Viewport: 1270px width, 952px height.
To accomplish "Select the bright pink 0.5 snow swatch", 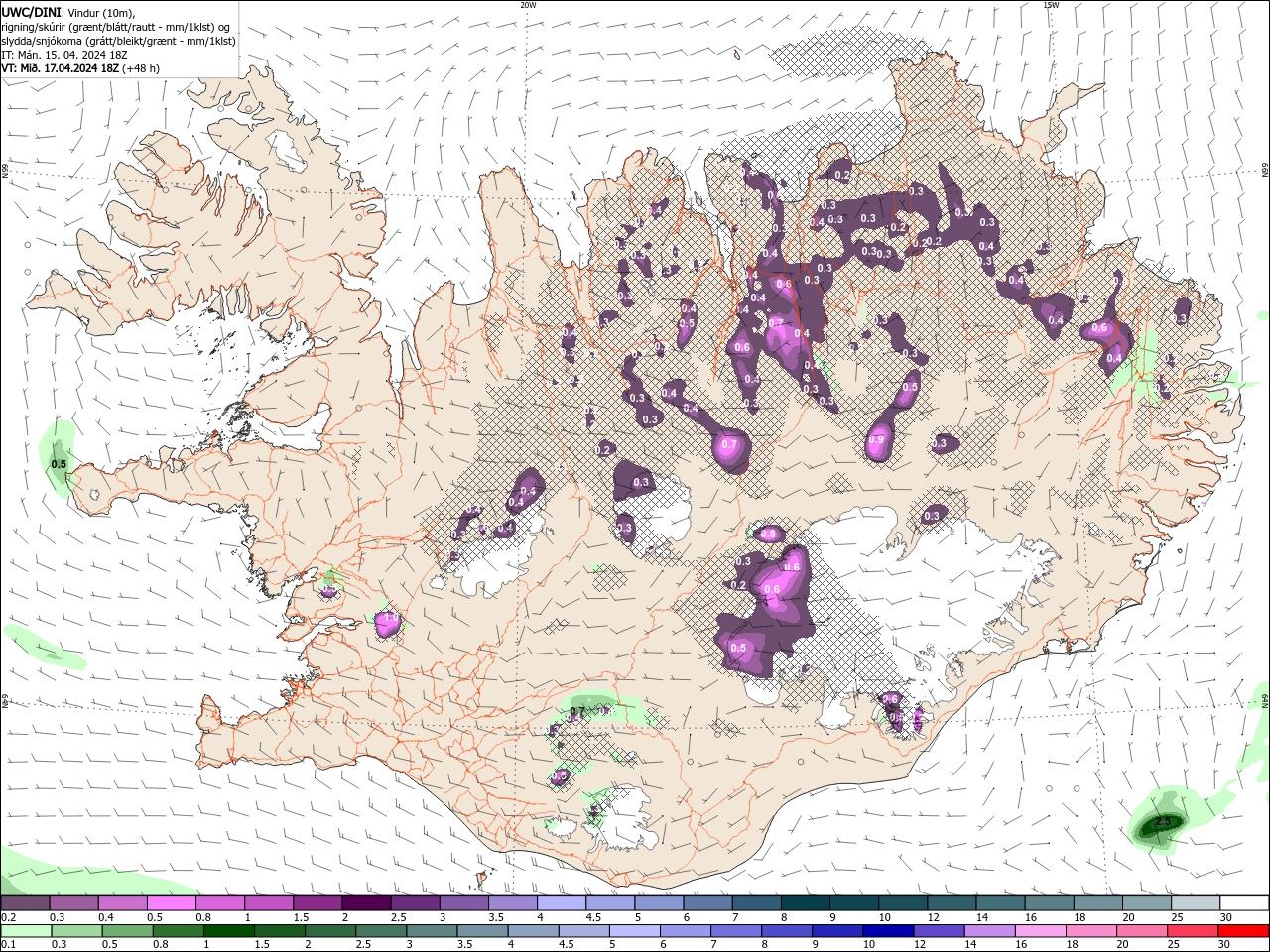I will [x=171, y=903].
